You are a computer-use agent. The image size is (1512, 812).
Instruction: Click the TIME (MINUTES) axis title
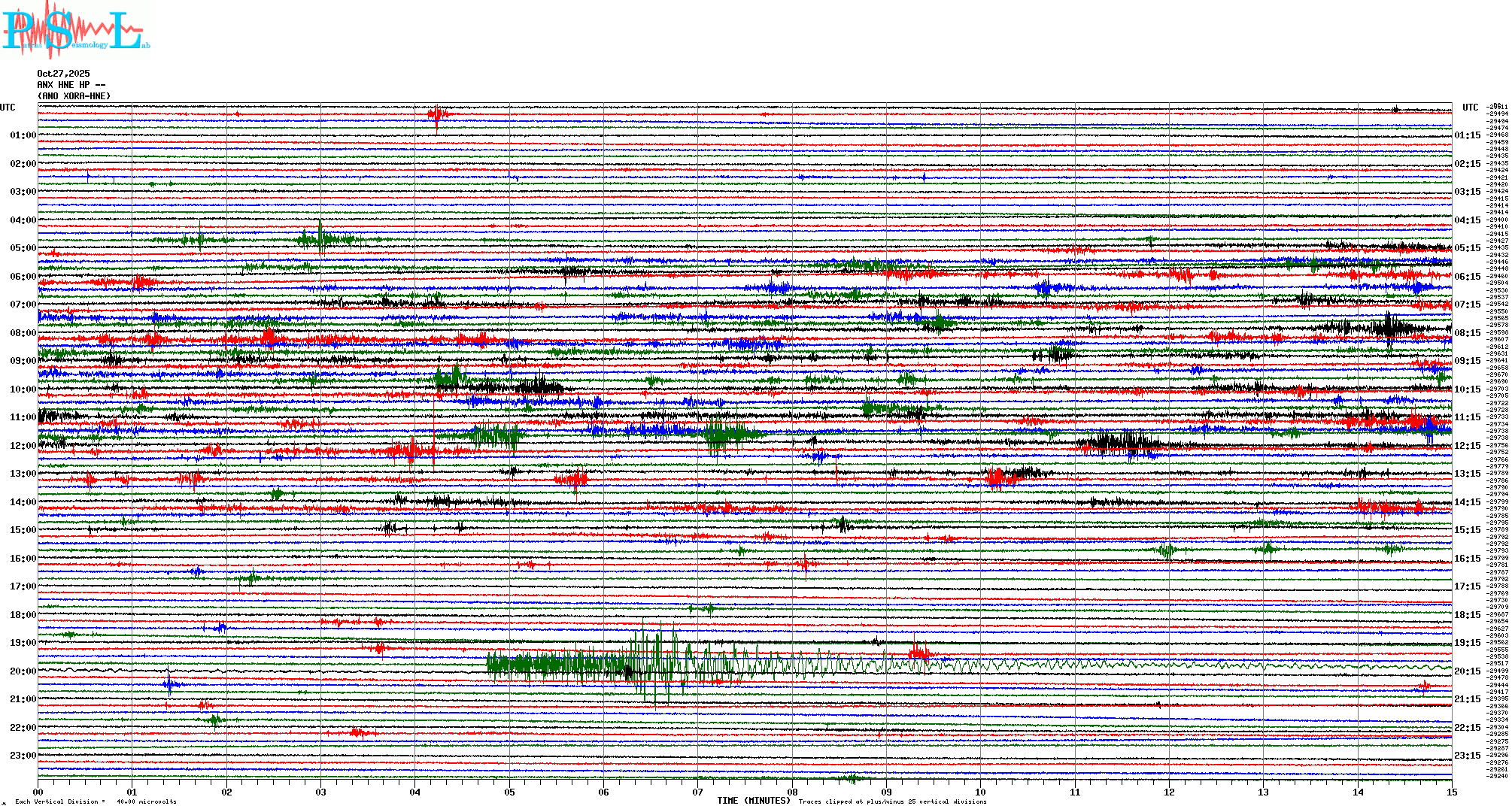[x=753, y=801]
